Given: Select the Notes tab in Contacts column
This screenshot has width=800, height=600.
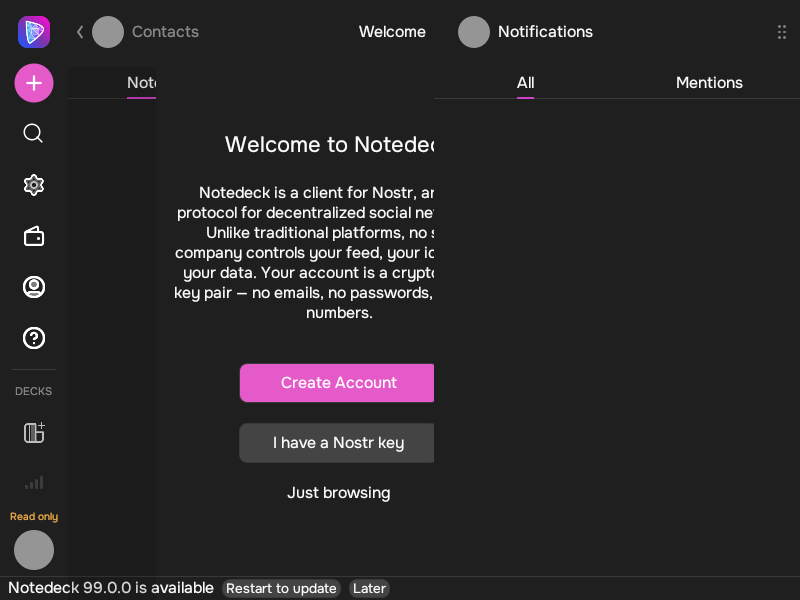Looking at the screenshot, I should click(141, 83).
